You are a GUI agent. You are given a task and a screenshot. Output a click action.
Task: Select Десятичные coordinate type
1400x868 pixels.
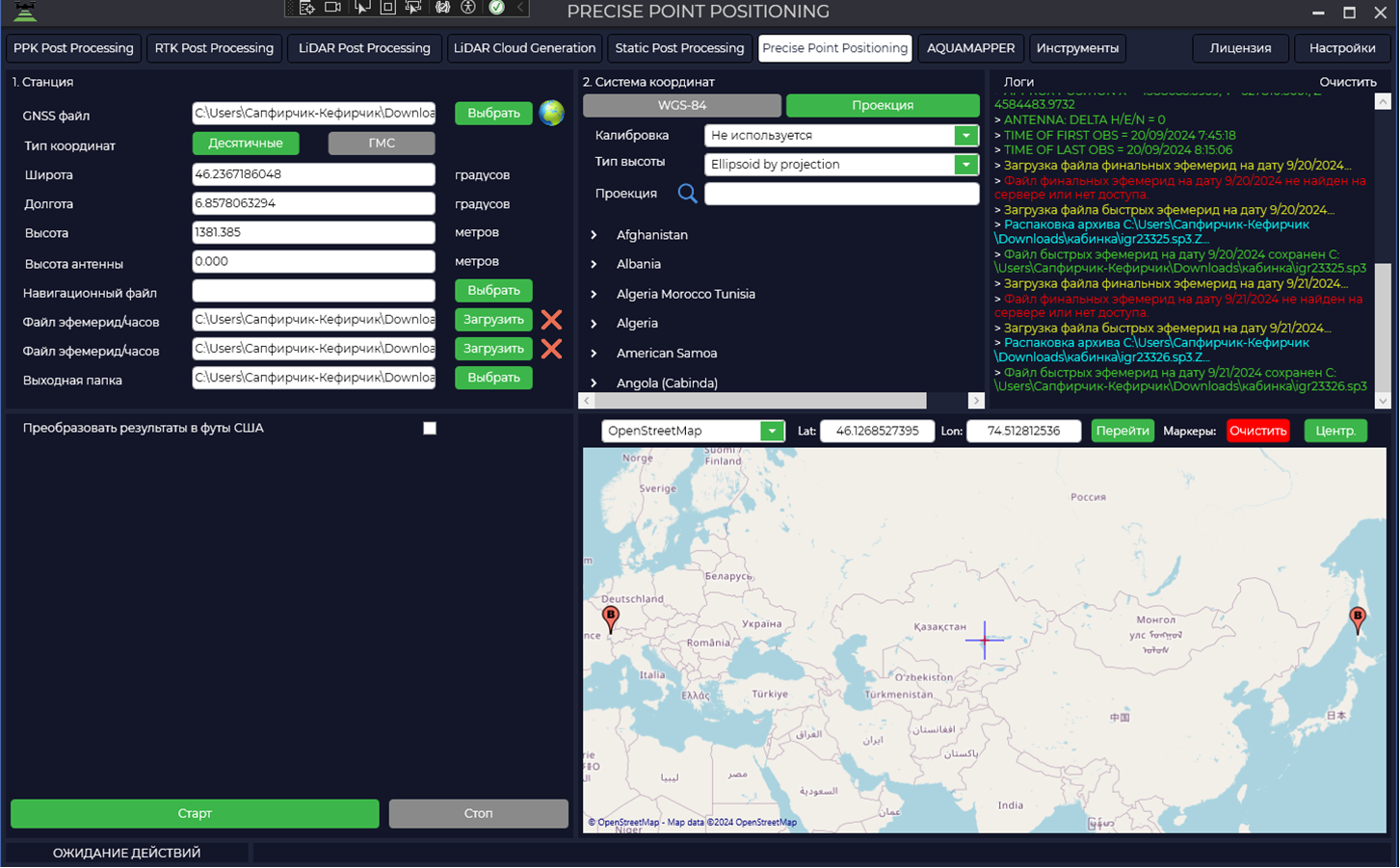246,144
